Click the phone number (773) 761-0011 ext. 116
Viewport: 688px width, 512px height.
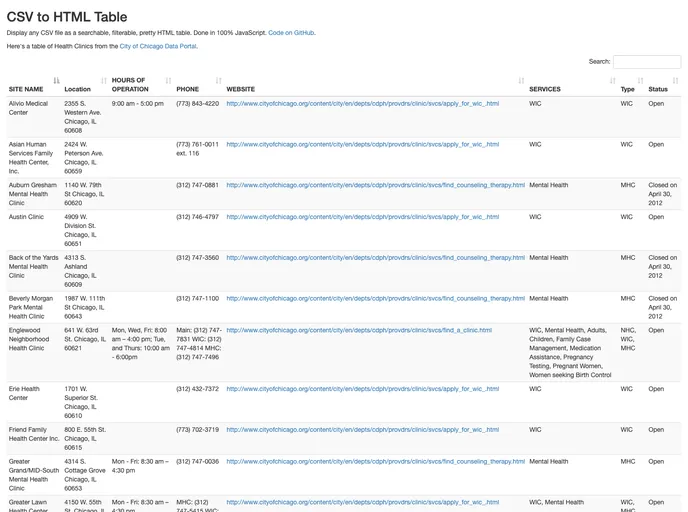click(197, 149)
